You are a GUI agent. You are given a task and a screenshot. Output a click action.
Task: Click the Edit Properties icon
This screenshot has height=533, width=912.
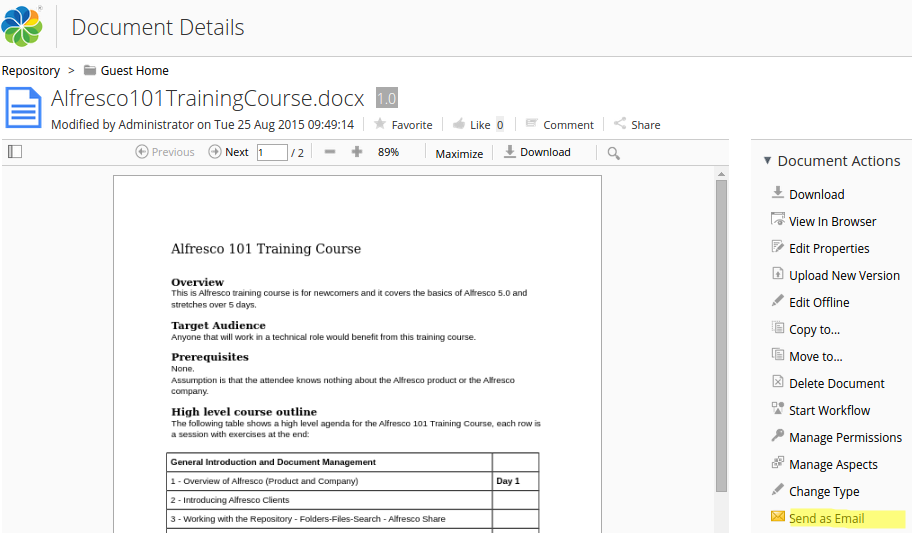(x=778, y=247)
